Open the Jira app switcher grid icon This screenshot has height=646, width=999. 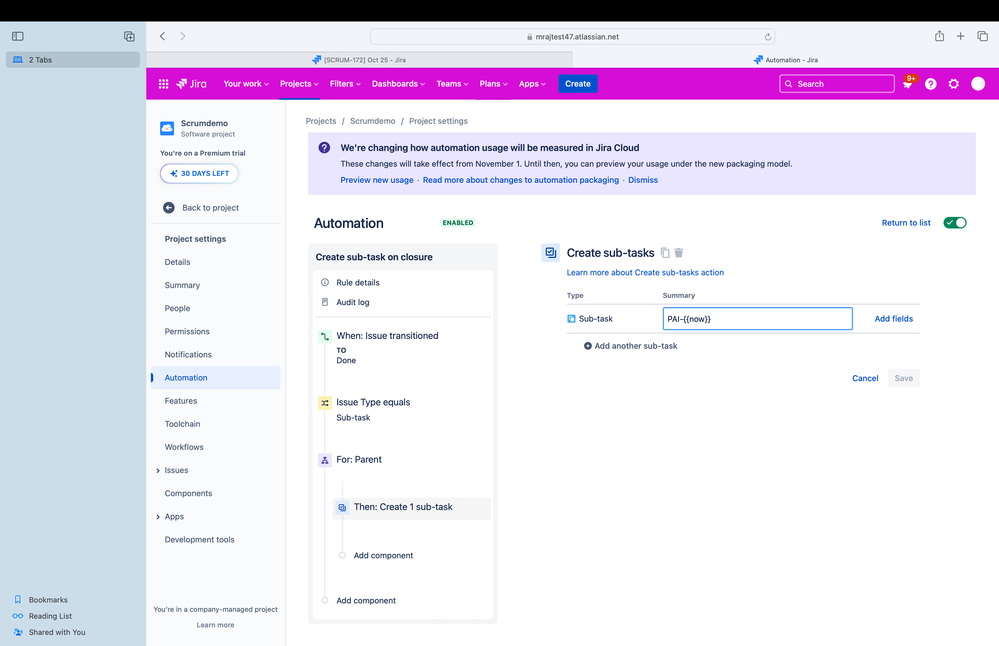pos(163,83)
